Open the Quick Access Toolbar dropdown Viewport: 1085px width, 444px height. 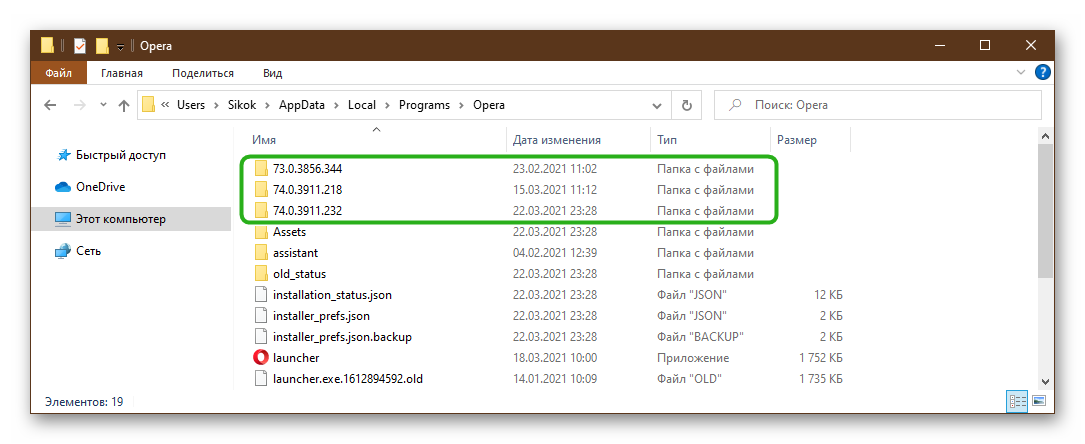point(120,47)
